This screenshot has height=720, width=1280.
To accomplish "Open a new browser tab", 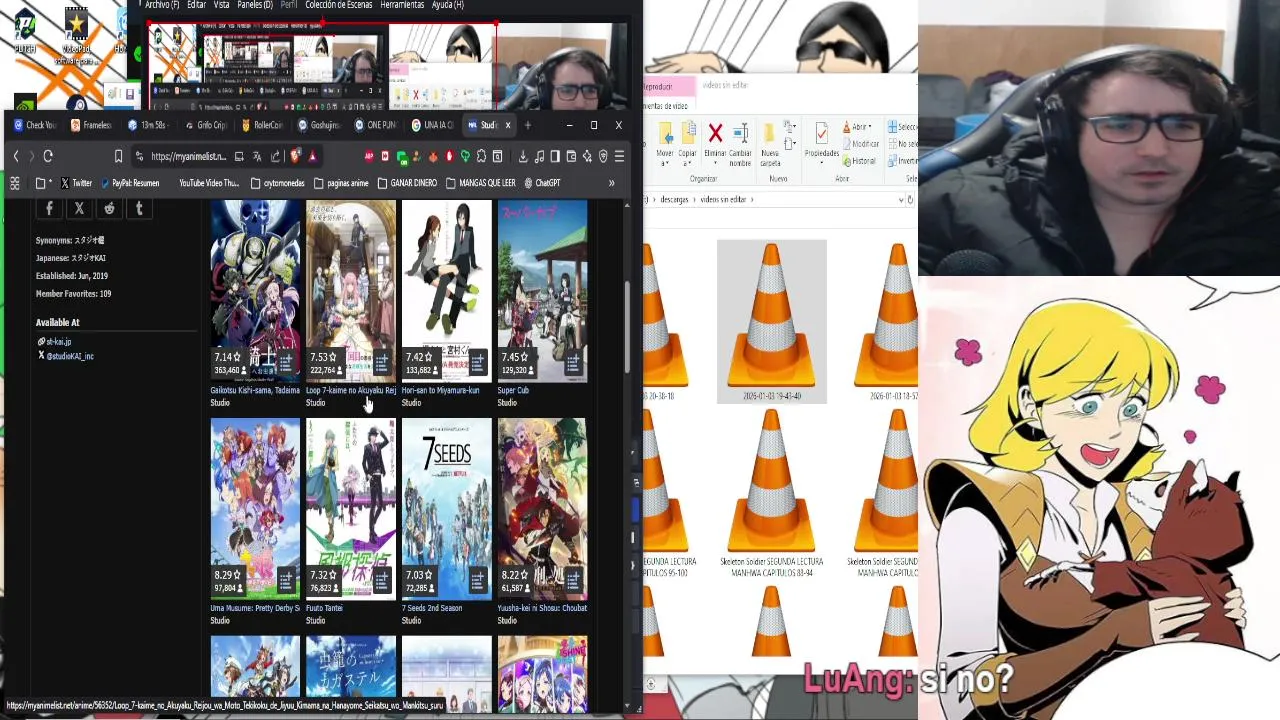I will 527,125.
